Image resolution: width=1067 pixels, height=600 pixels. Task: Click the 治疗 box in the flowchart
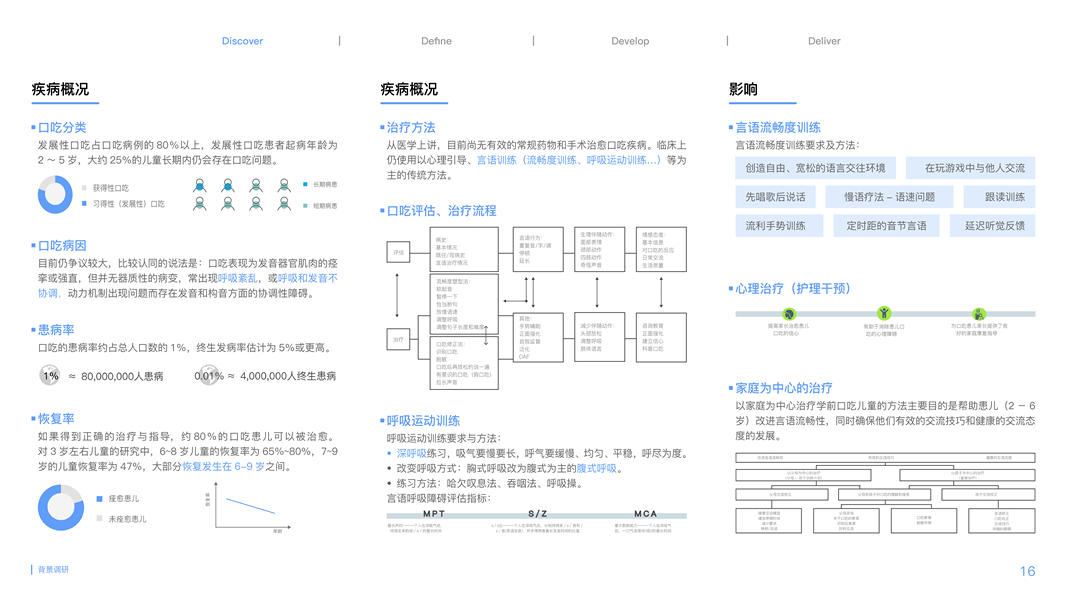[399, 339]
